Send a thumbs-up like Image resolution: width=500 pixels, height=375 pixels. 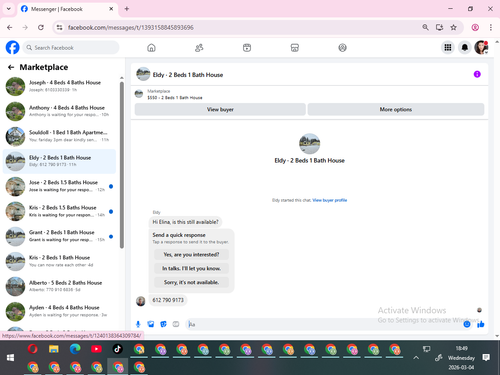pos(481,324)
